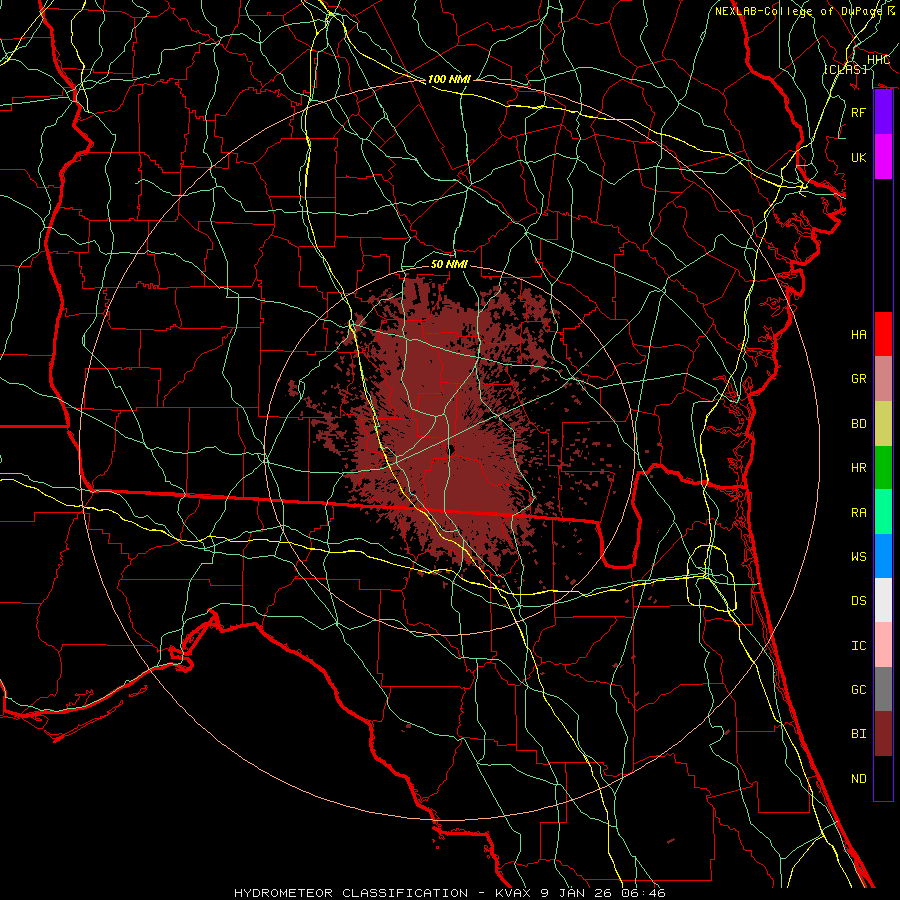Click the HA red legend swatch

coord(883,334)
